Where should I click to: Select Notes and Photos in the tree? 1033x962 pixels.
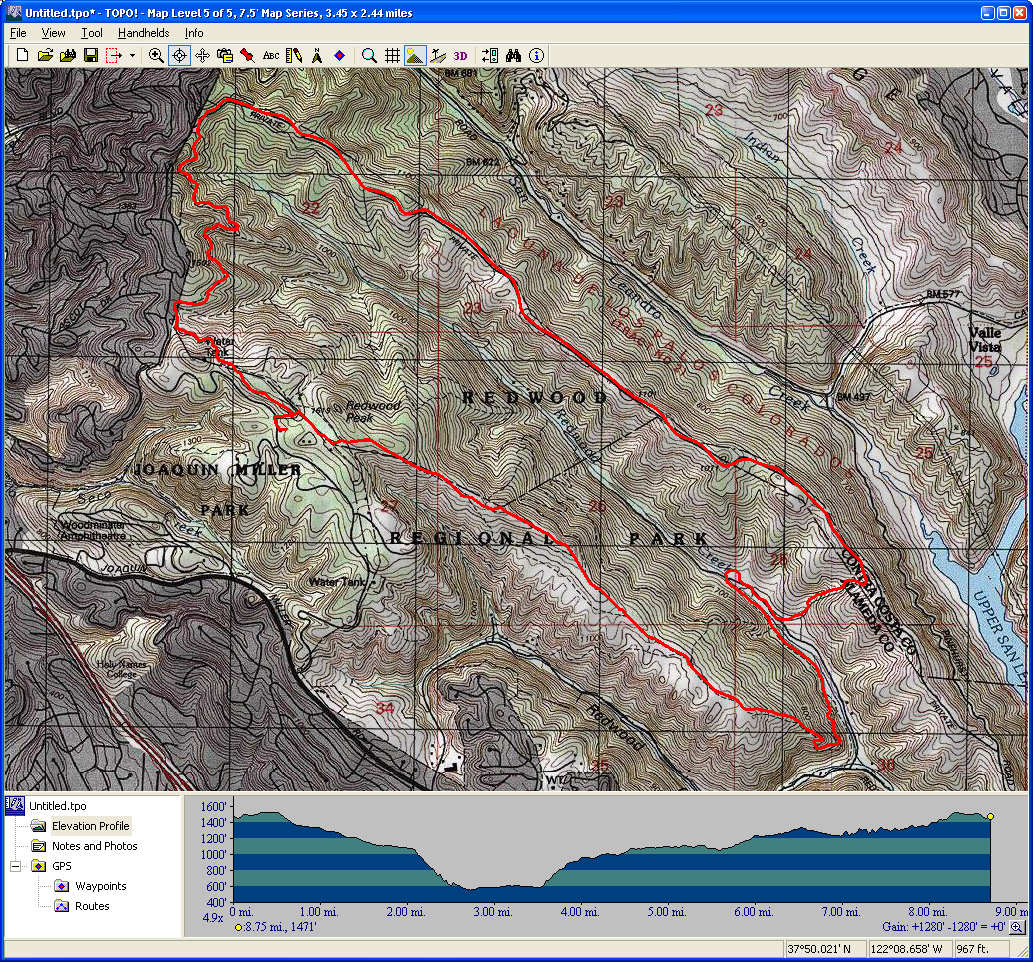pos(94,846)
